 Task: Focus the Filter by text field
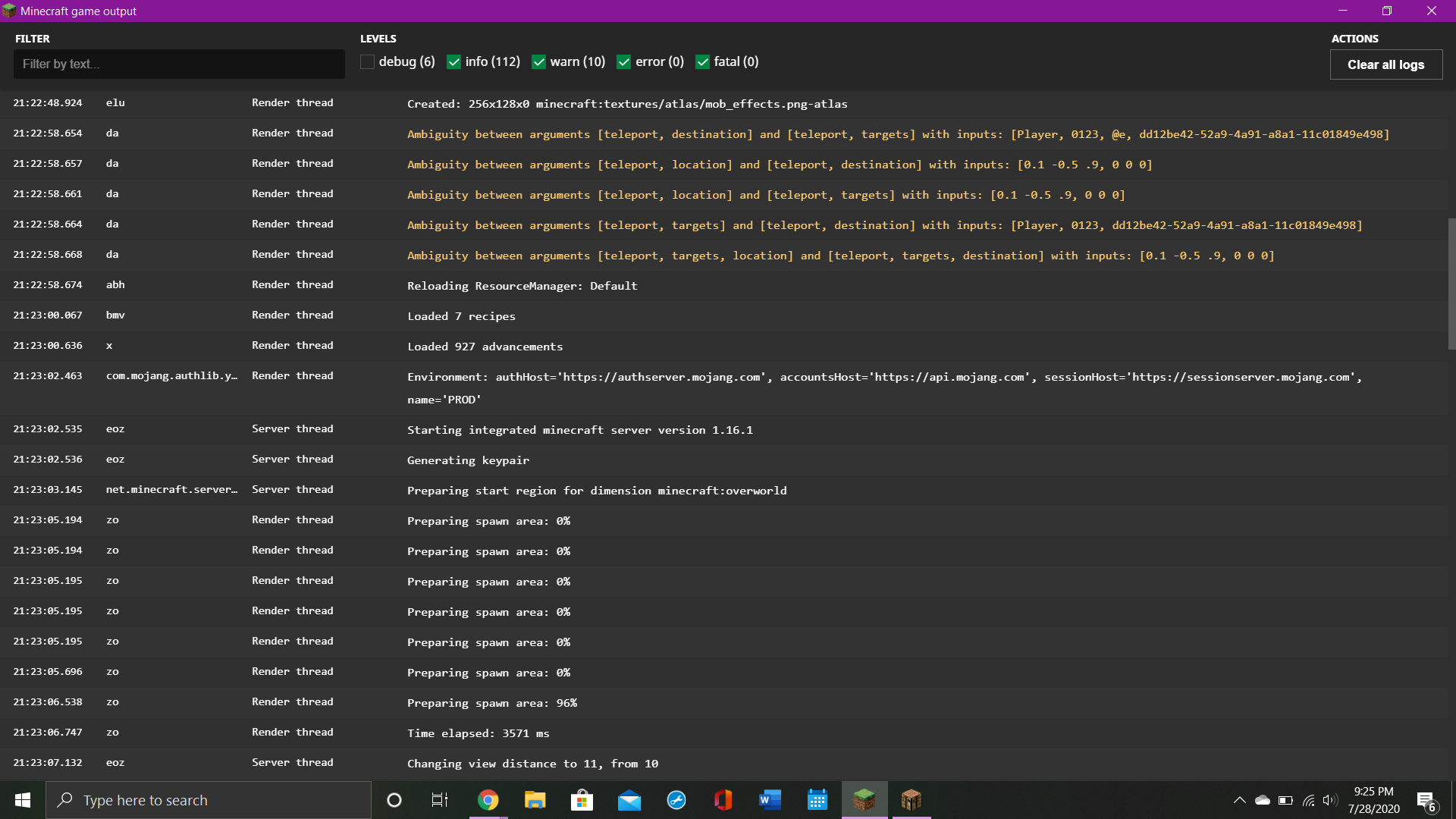[x=179, y=64]
